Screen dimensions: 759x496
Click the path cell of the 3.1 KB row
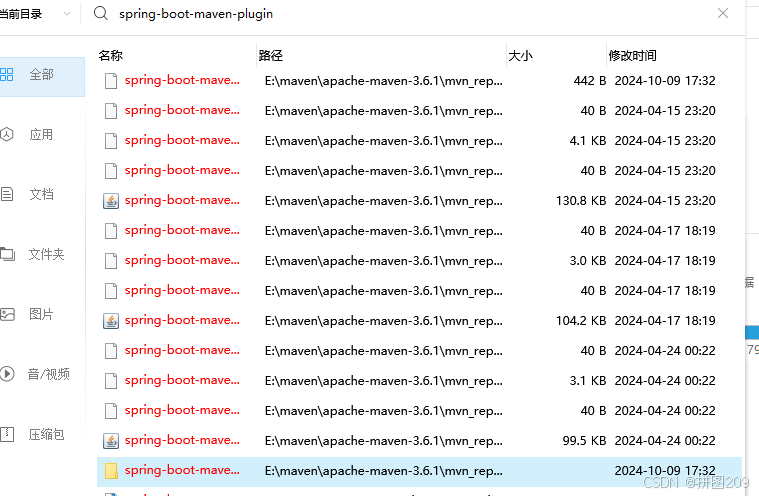(384, 381)
